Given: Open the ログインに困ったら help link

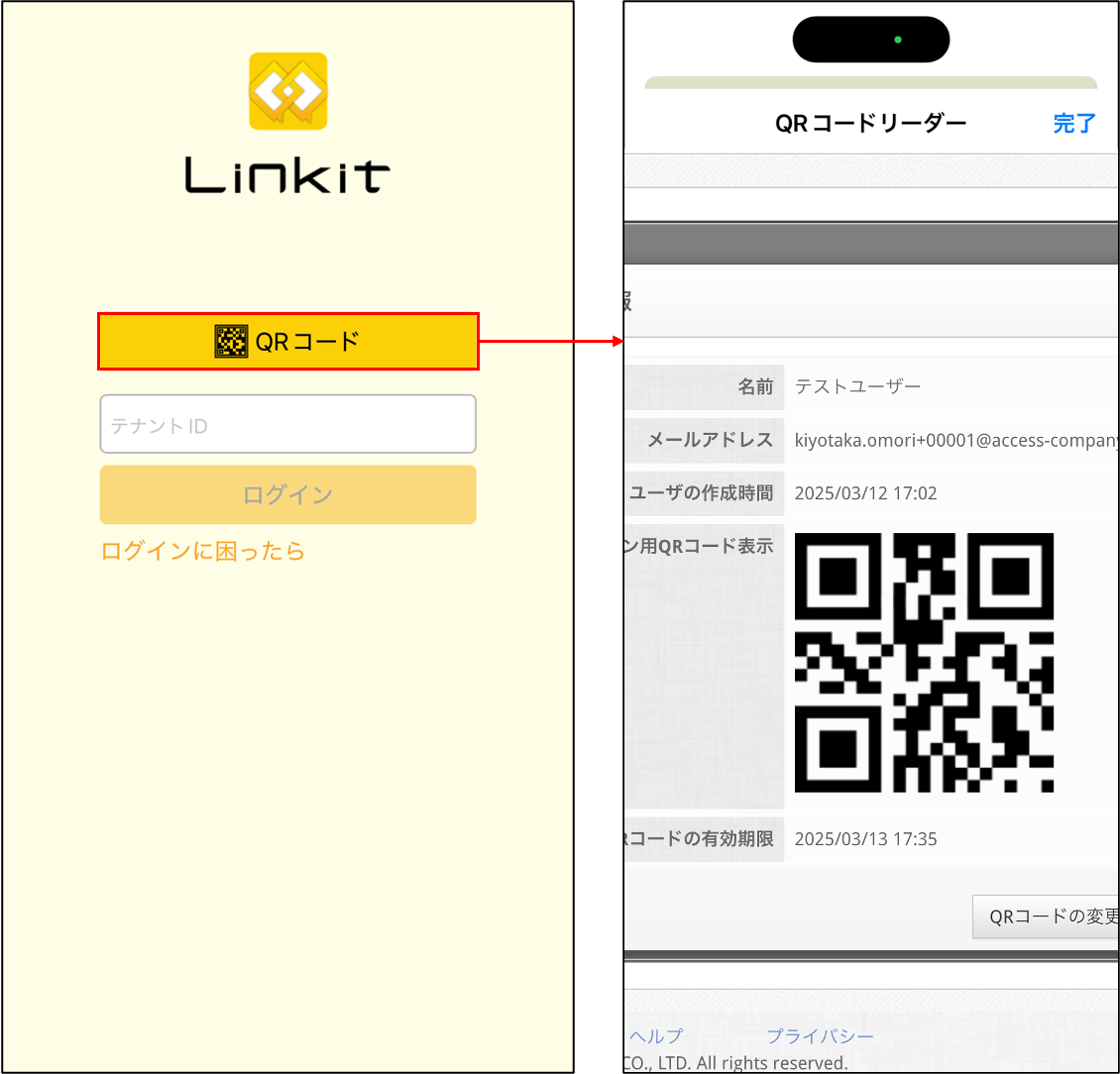Looking at the screenshot, I should point(203,551).
